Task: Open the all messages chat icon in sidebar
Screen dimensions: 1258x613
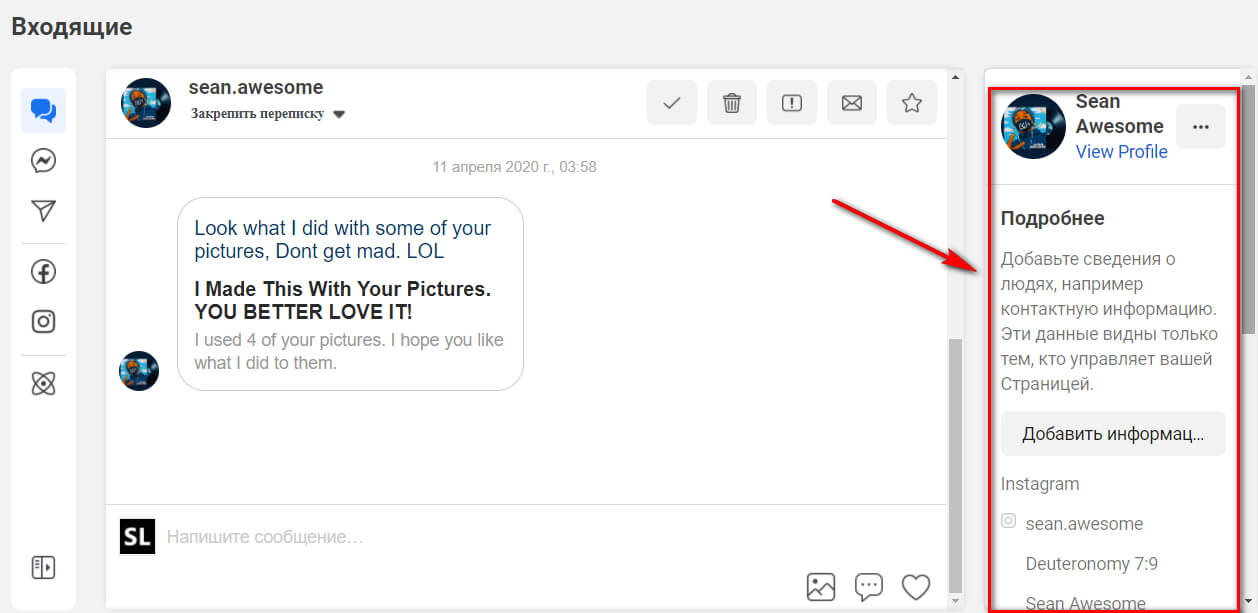Action: point(43,110)
